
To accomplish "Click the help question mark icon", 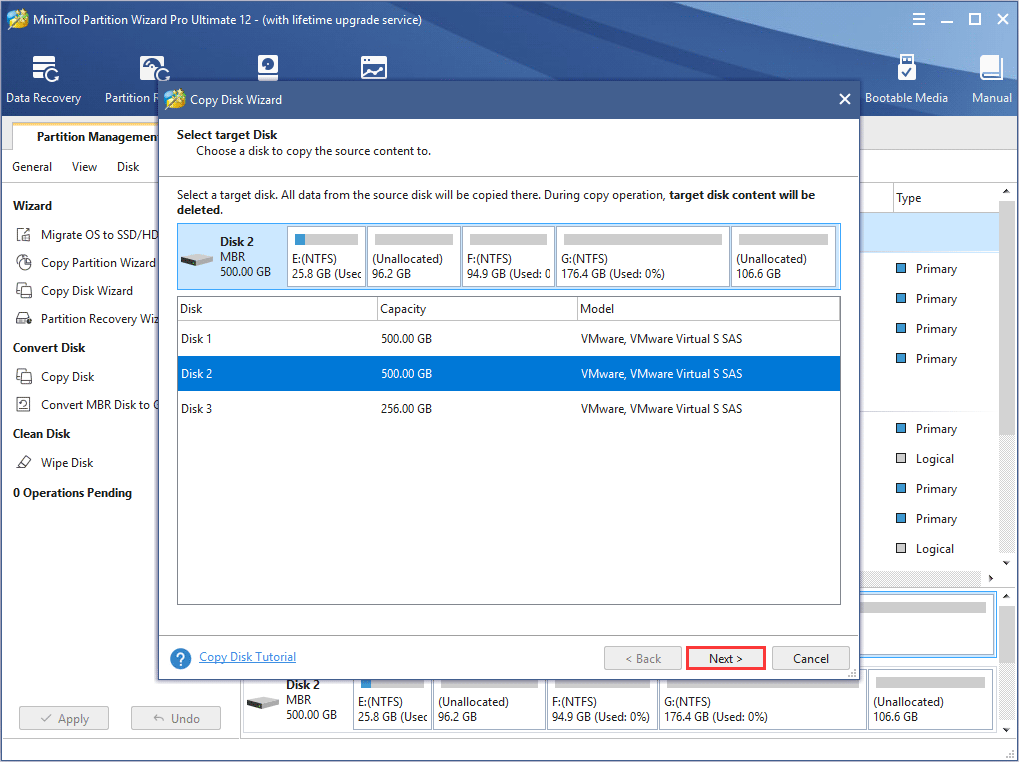I will pyautogui.click(x=180, y=658).
